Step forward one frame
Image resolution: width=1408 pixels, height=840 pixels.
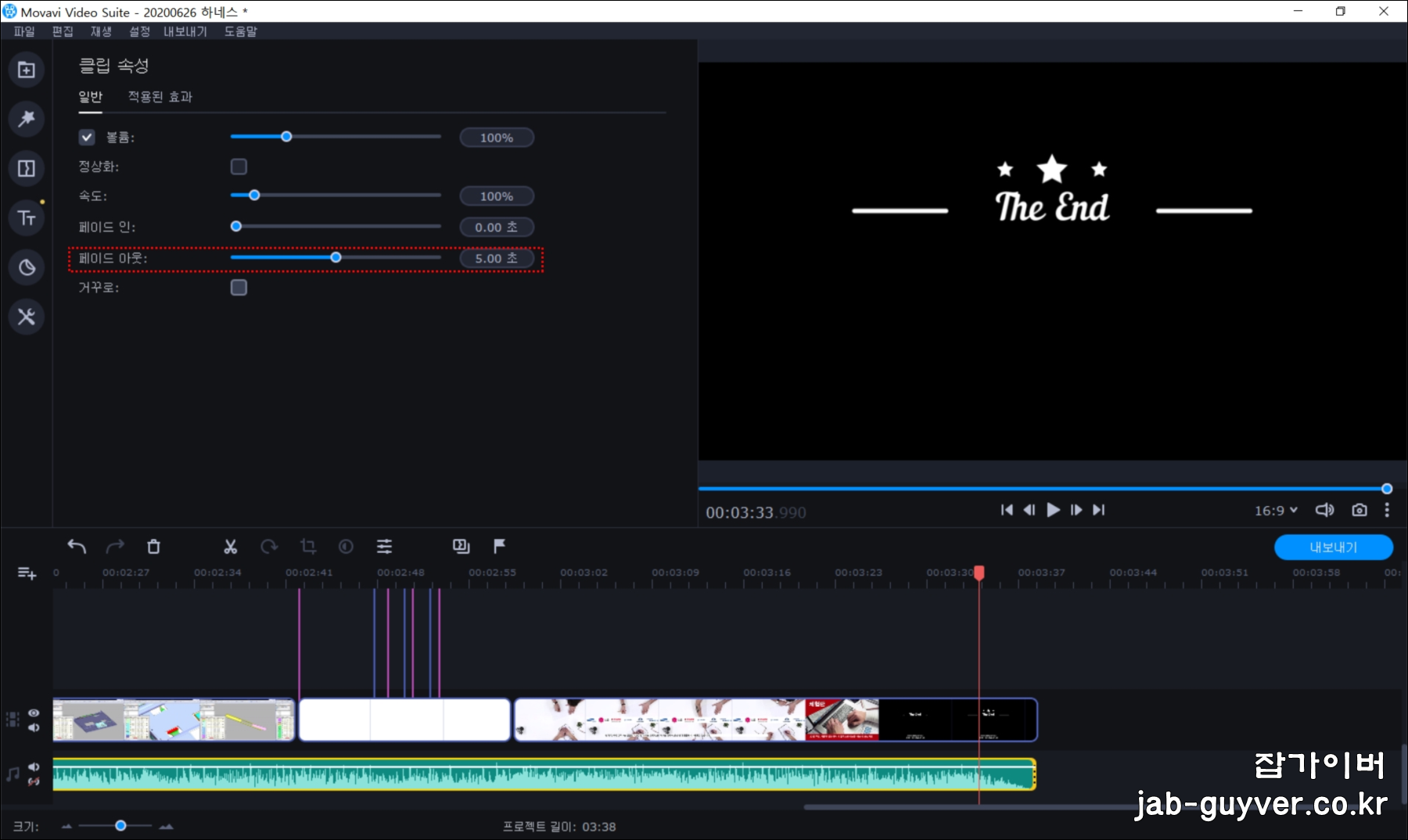(1076, 510)
